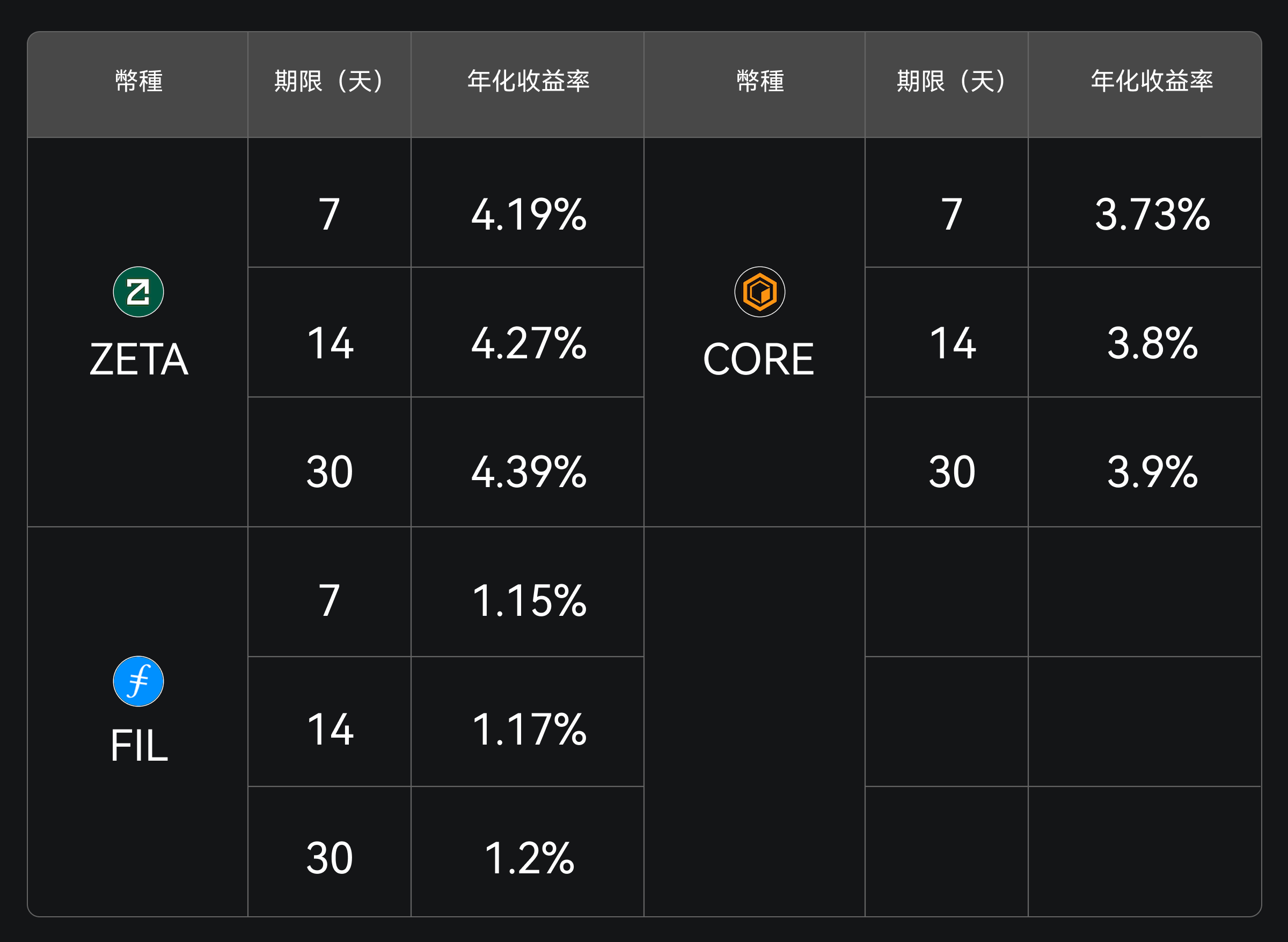Click the green ZETA coin icon
Viewport: 1288px width, 942px height.
[x=138, y=292]
